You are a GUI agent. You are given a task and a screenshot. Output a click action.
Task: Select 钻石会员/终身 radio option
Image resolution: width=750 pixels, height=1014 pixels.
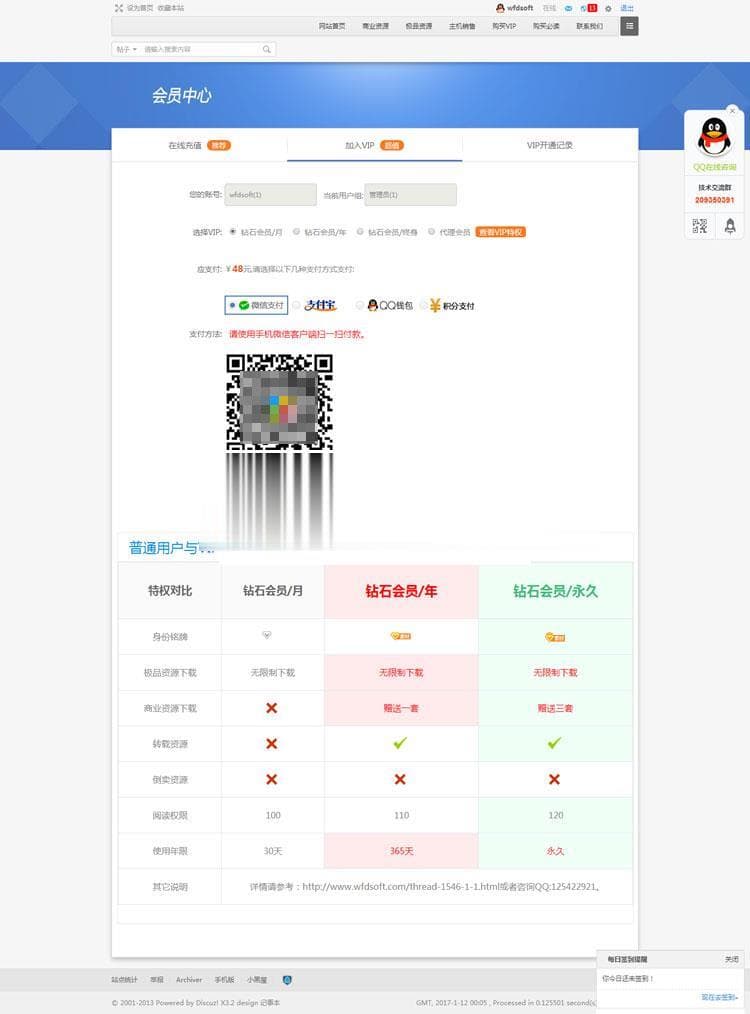pyautogui.click(x=360, y=232)
